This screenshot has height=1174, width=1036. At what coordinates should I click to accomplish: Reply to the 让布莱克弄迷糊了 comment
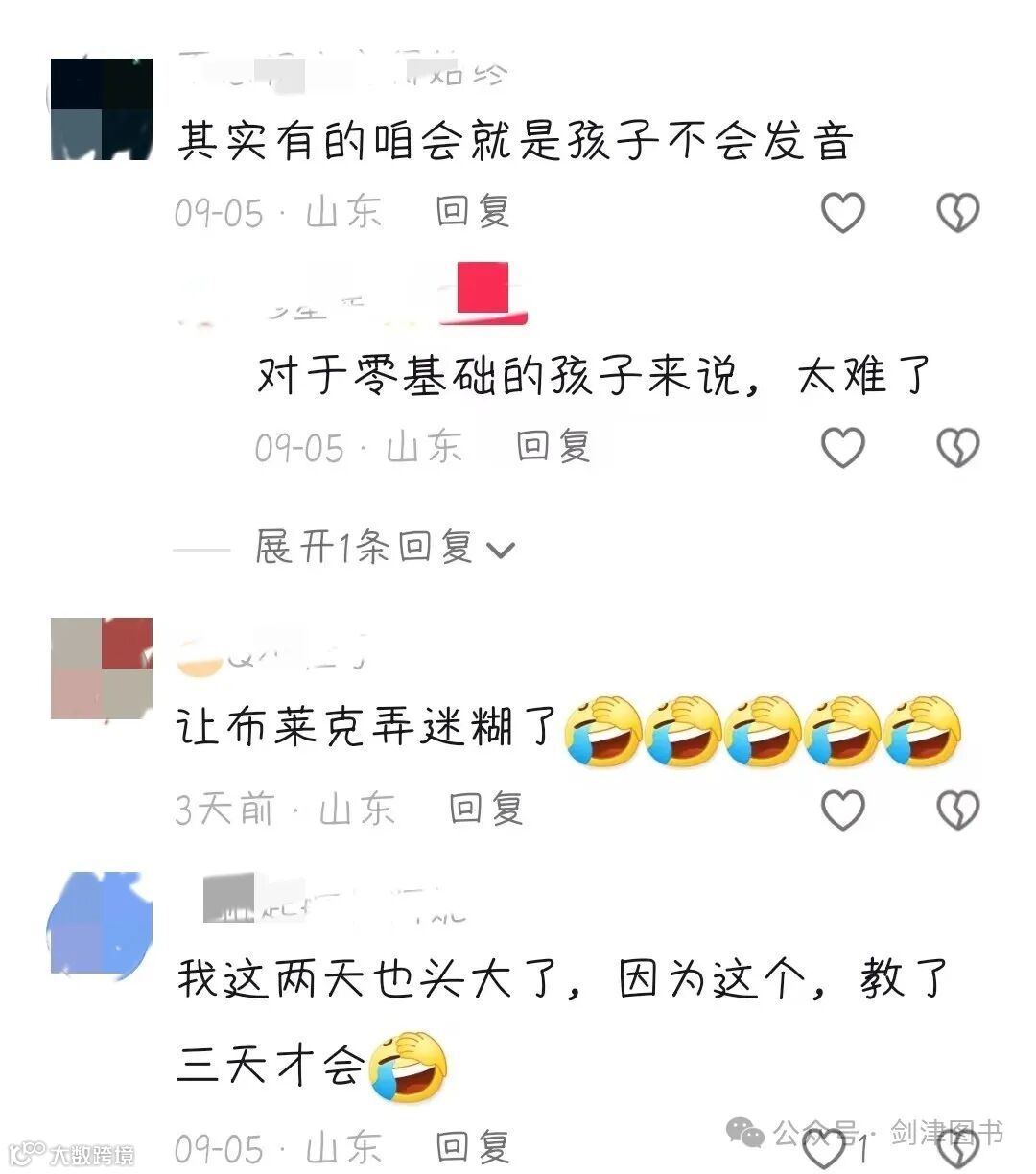[x=486, y=810]
